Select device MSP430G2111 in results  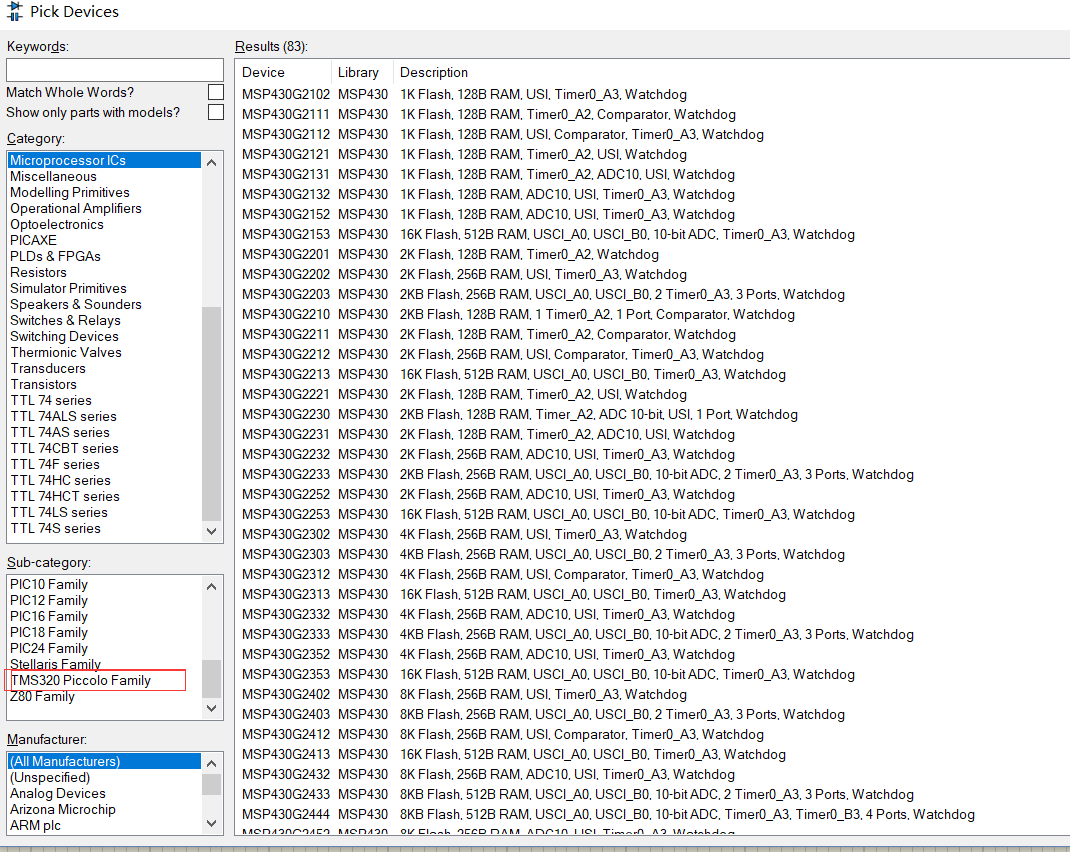[285, 114]
